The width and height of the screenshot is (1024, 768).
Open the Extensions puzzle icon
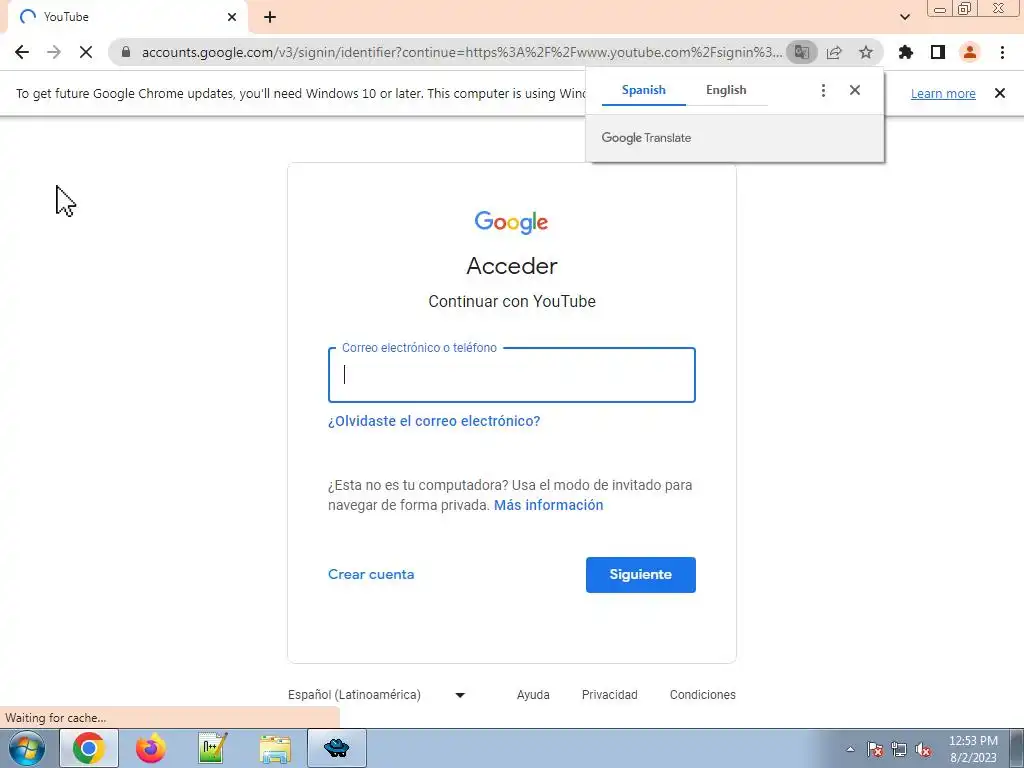pyautogui.click(x=906, y=52)
